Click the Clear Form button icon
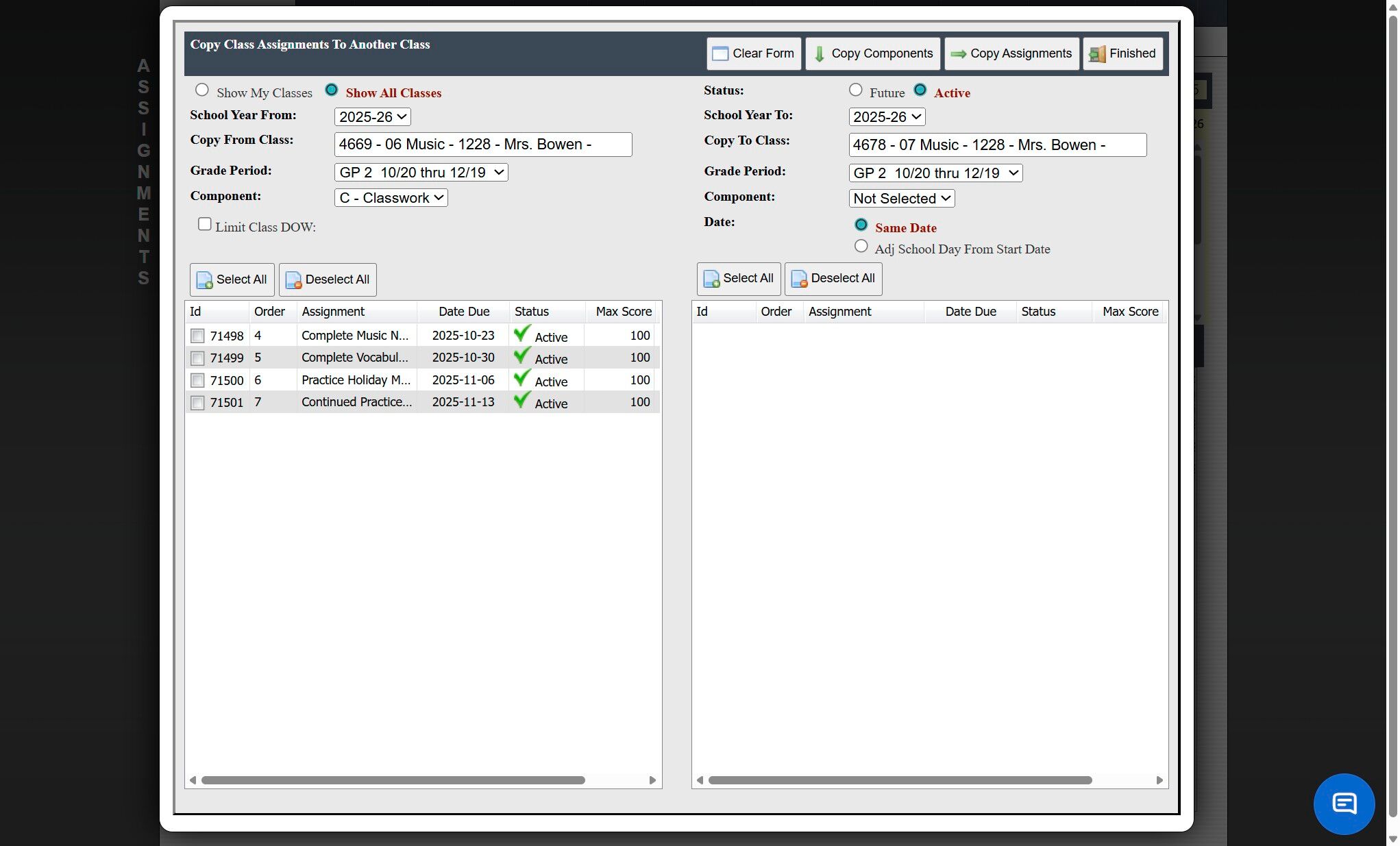1400x846 pixels. [x=720, y=54]
